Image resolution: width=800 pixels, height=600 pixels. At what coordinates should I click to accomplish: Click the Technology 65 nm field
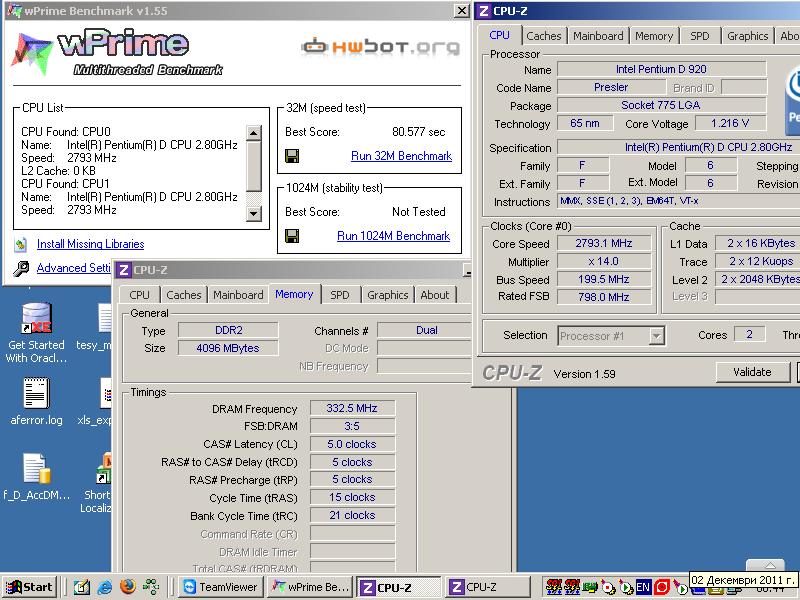click(x=585, y=123)
